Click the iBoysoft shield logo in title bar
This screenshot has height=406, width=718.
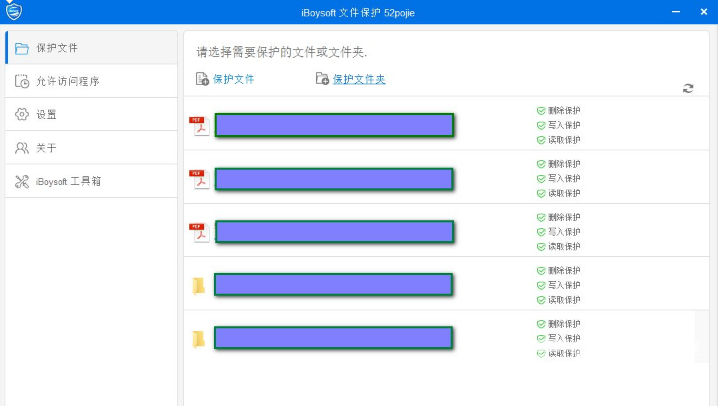(13, 11)
